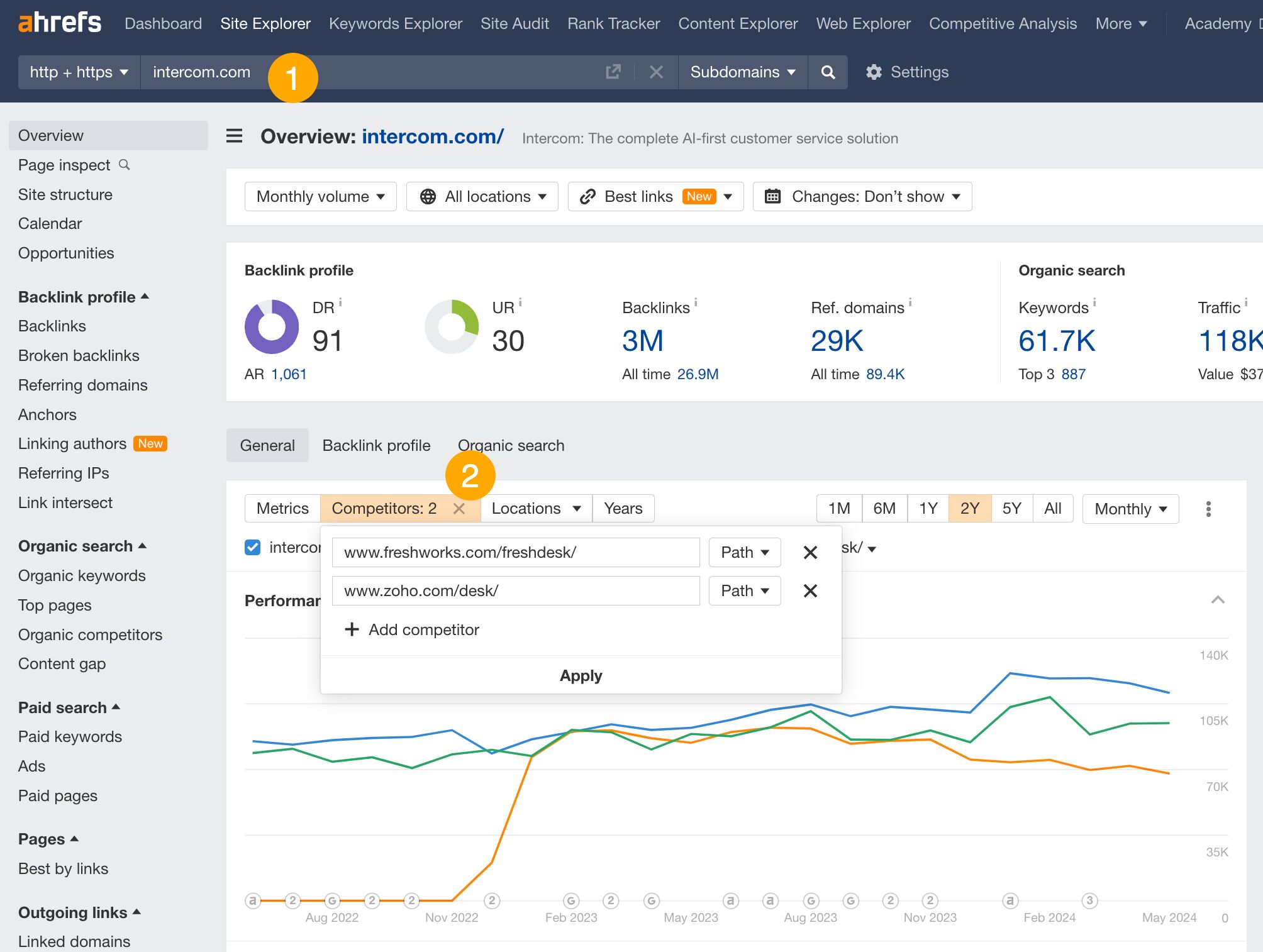Image resolution: width=1263 pixels, height=952 pixels.
Task: Select the 1Y time range
Action: pyautogui.click(x=928, y=508)
